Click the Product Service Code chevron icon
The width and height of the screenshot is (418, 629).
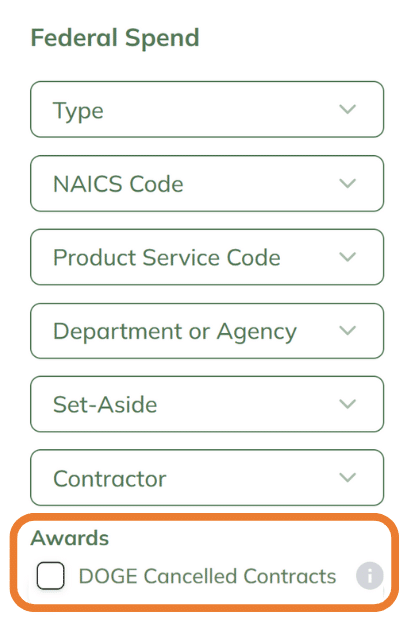[x=347, y=257]
